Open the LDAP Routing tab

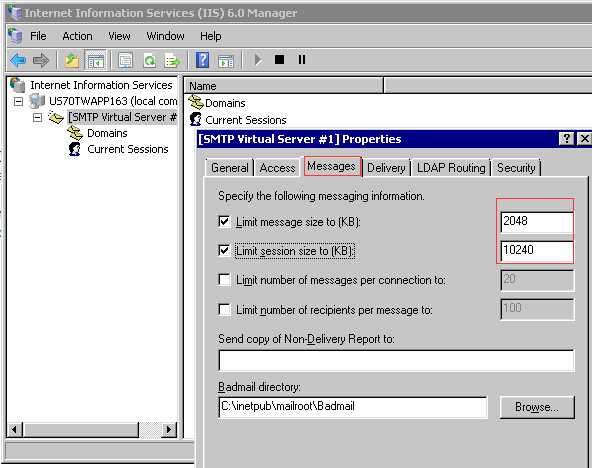coord(451,168)
